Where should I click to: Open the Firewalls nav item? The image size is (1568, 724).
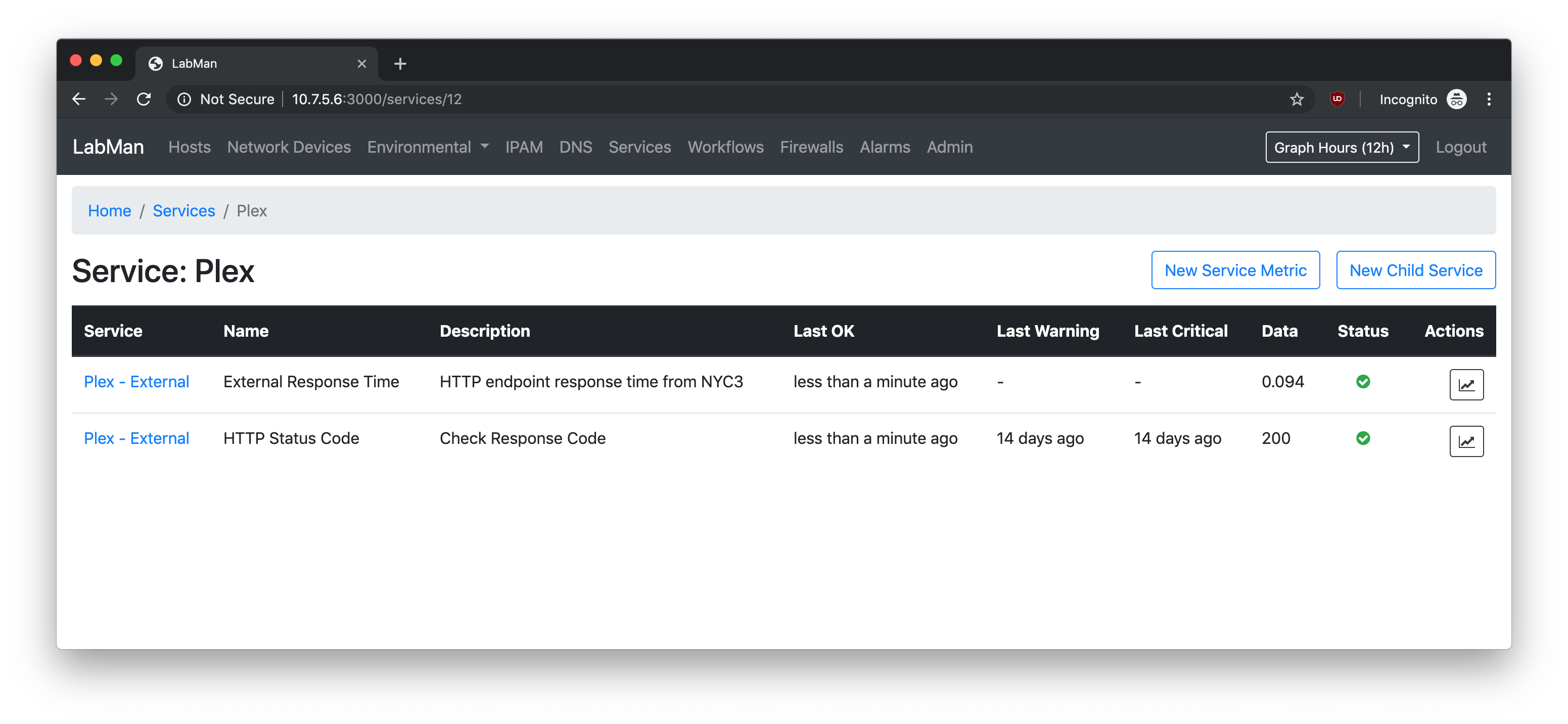811,147
